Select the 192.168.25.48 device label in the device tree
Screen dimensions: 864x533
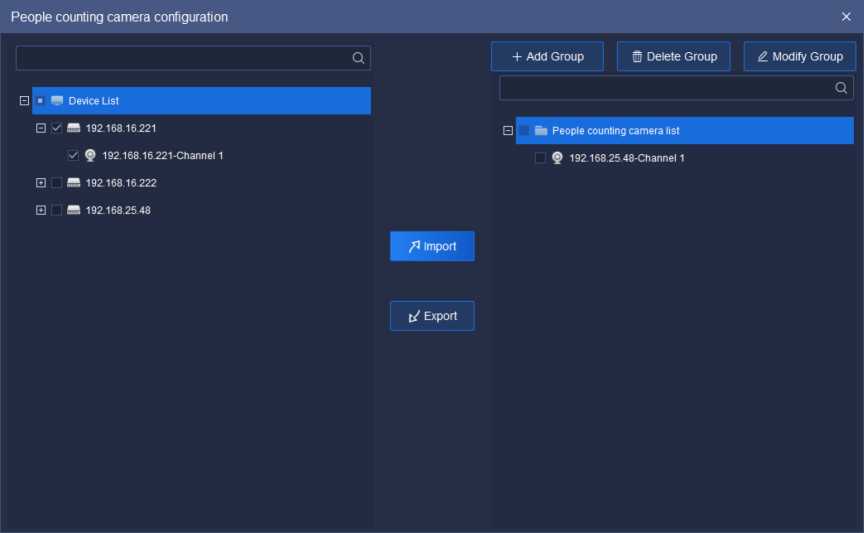[118, 210]
